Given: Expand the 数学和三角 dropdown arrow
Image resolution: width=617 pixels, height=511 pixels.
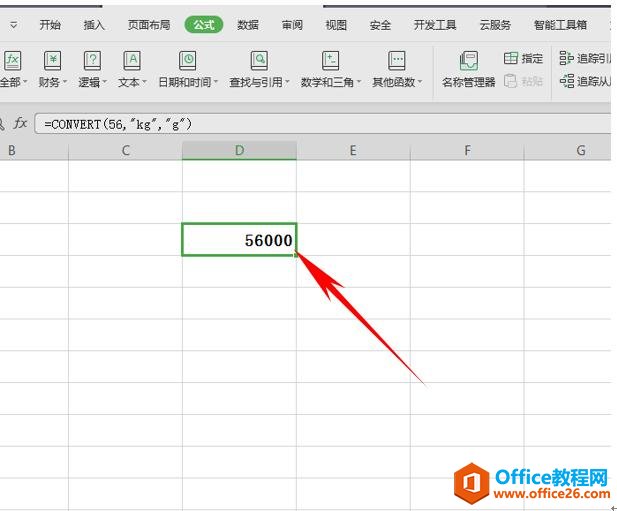Looking at the screenshot, I should tap(358, 82).
